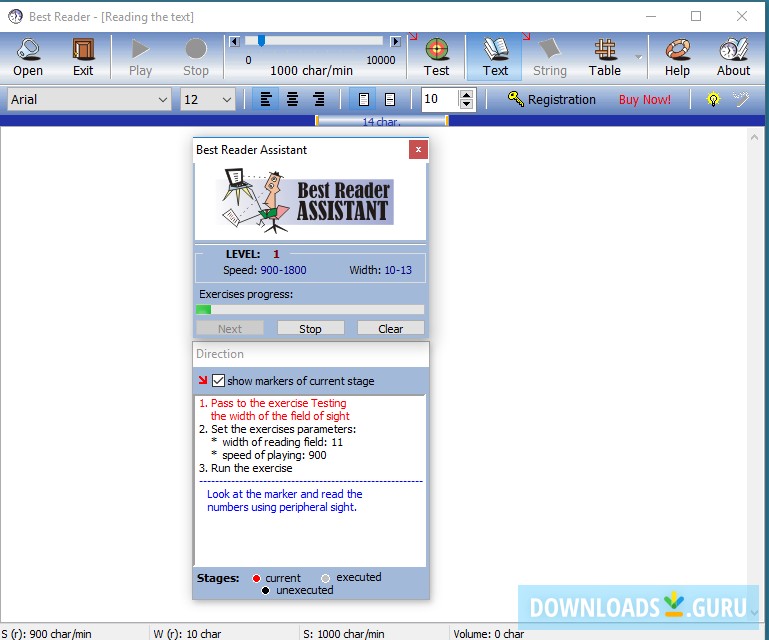The height and width of the screenshot is (640, 769).
Task: Click the speed of playing: 900 line
Action: (x=269, y=455)
